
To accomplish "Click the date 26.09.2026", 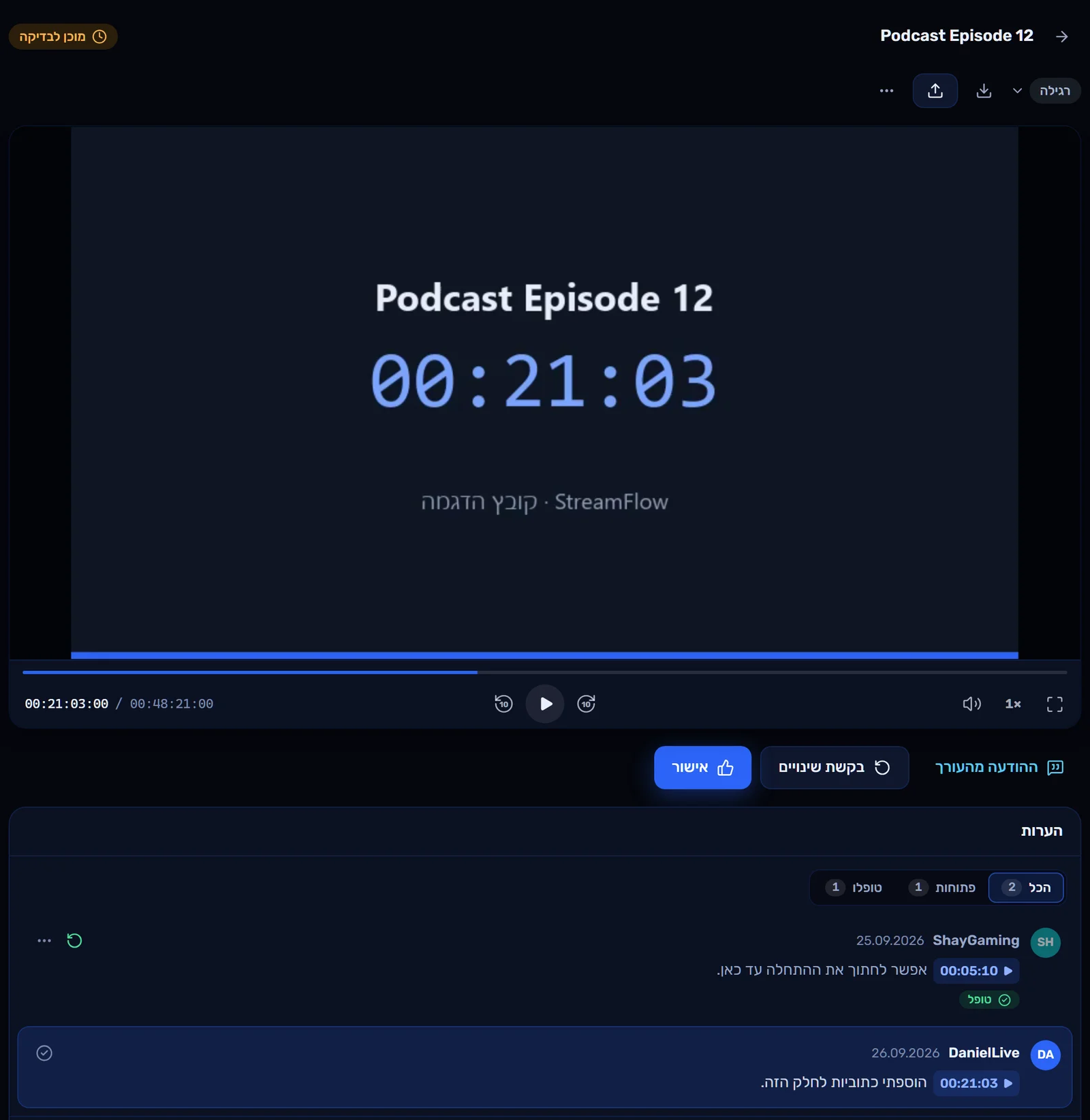I will pyautogui.click(x=905, y=1053).
